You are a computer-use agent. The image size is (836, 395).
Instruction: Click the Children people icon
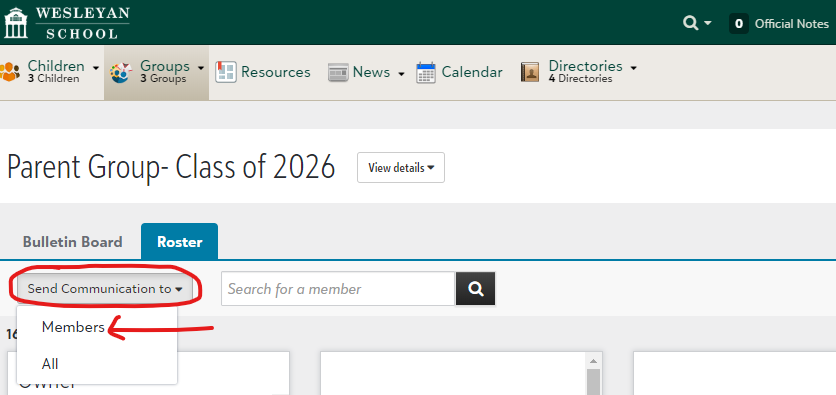pos(10,72)
